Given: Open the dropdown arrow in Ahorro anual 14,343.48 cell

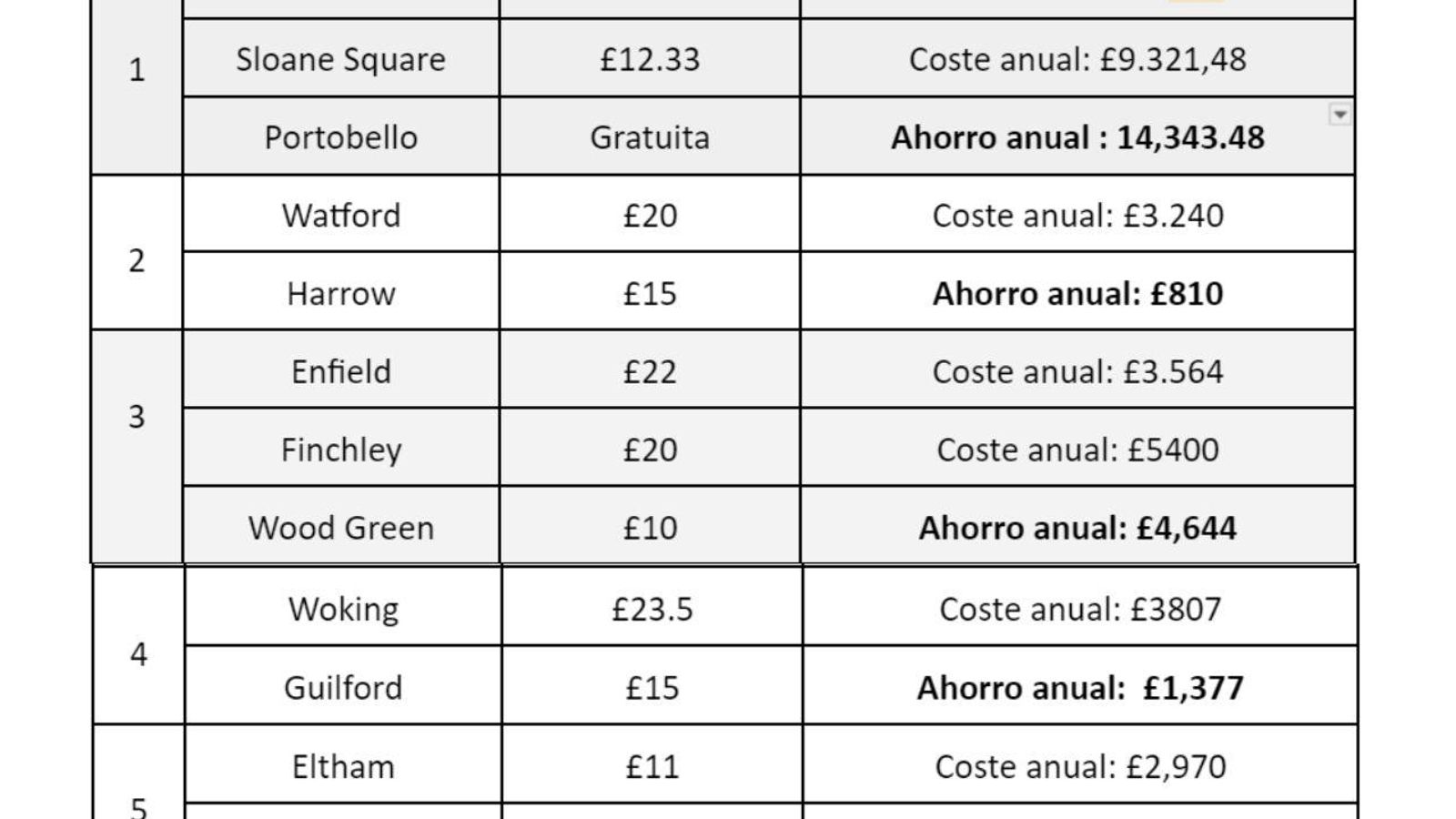Looking at the screenshot, I should (x=1339, y=115).
